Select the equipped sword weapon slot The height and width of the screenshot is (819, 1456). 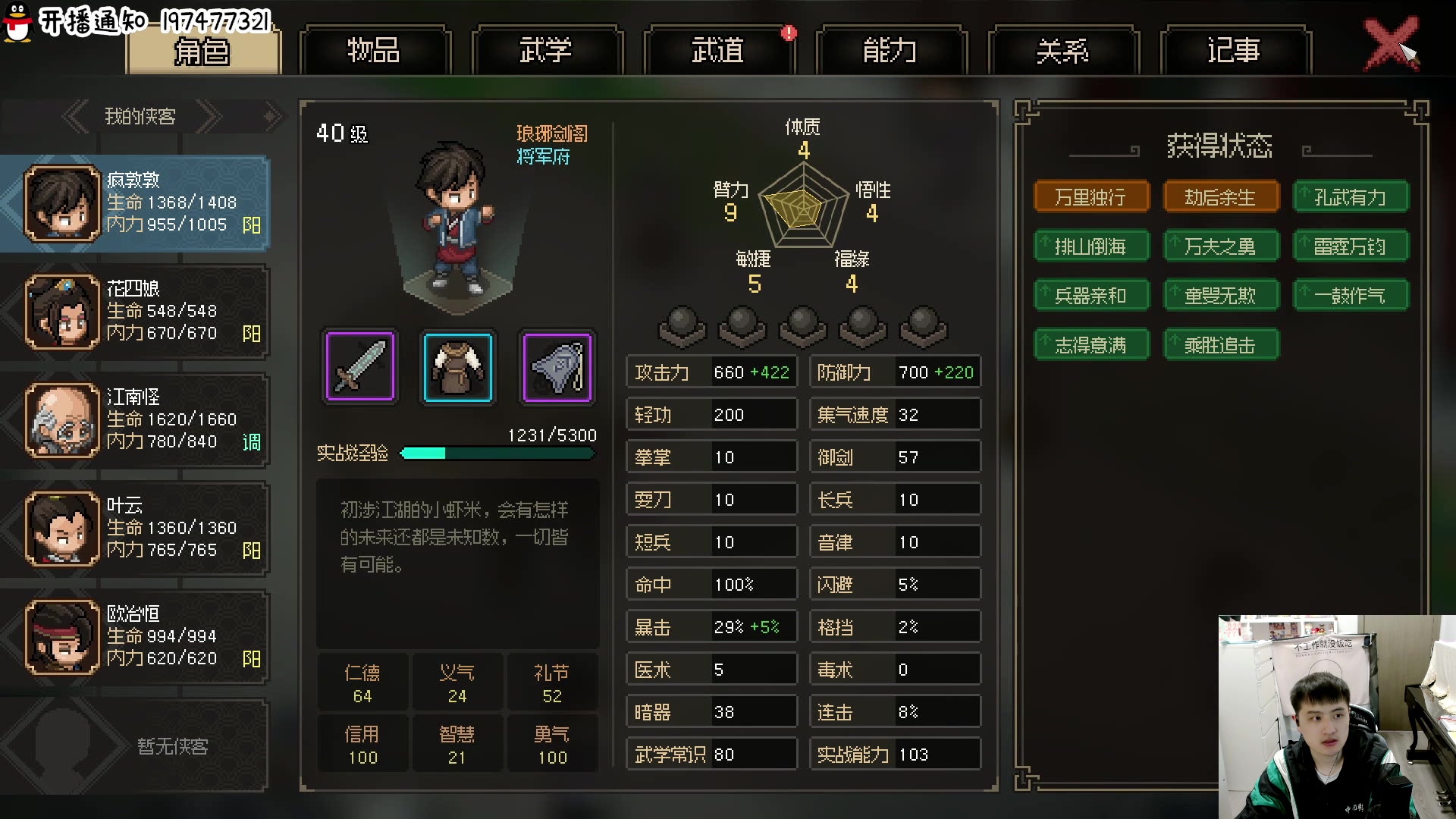pos(360,366)
